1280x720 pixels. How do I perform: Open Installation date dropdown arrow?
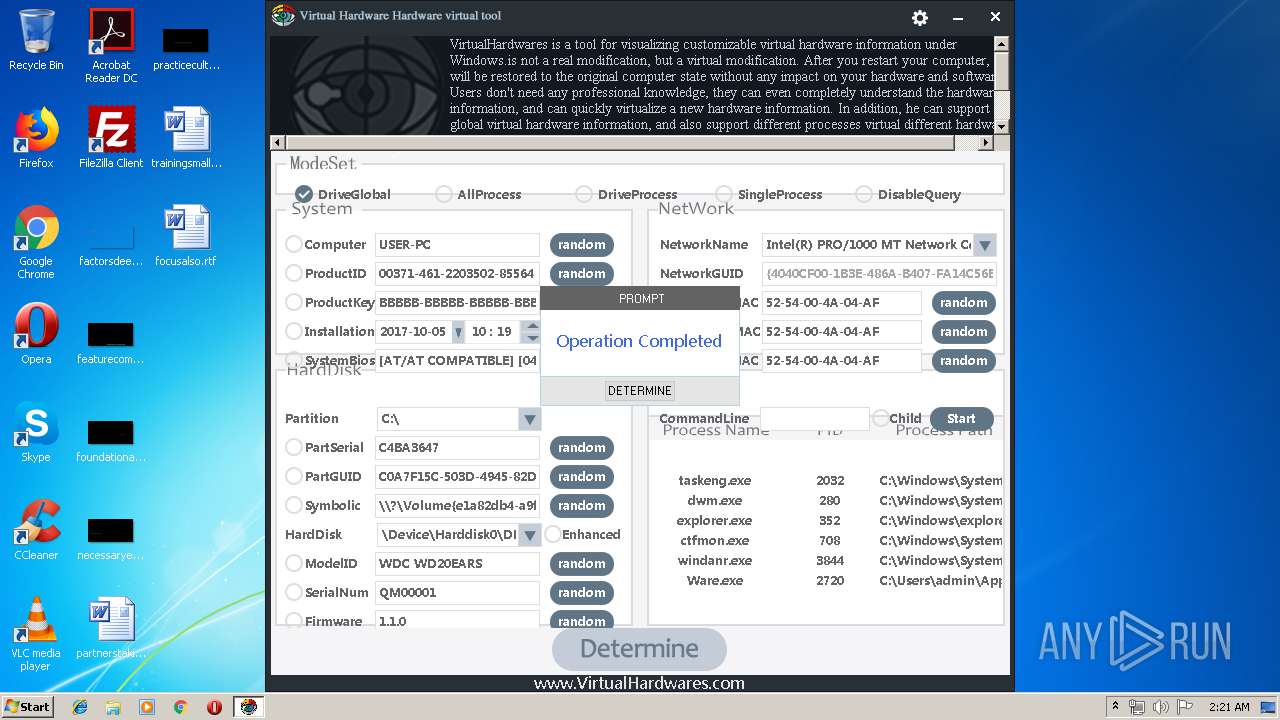coord(458,332)
